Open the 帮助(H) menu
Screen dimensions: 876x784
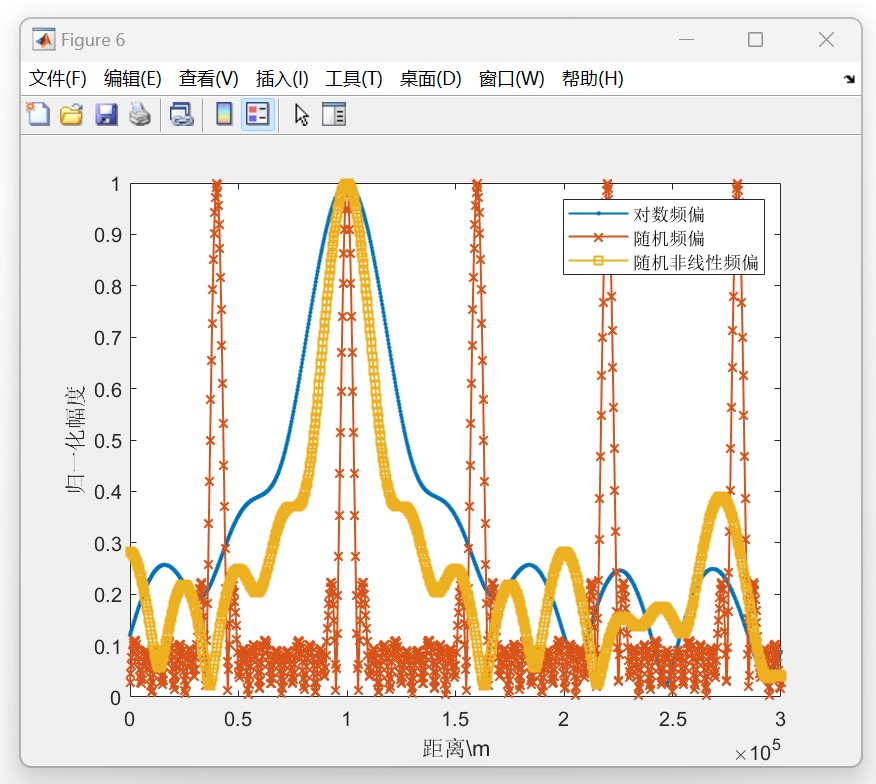tap(592, 79)
